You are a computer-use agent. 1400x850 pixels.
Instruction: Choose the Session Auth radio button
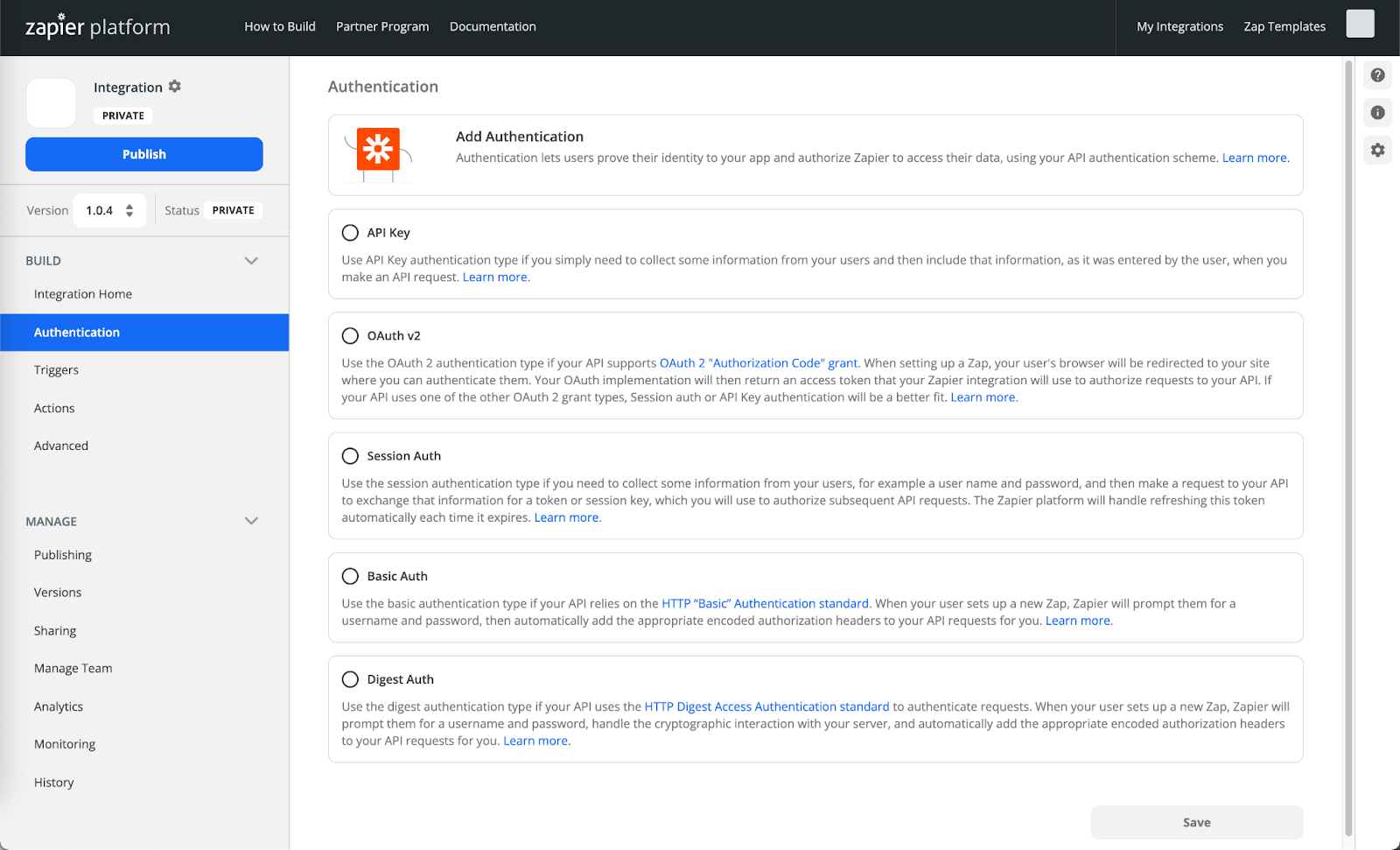(350, 456)
